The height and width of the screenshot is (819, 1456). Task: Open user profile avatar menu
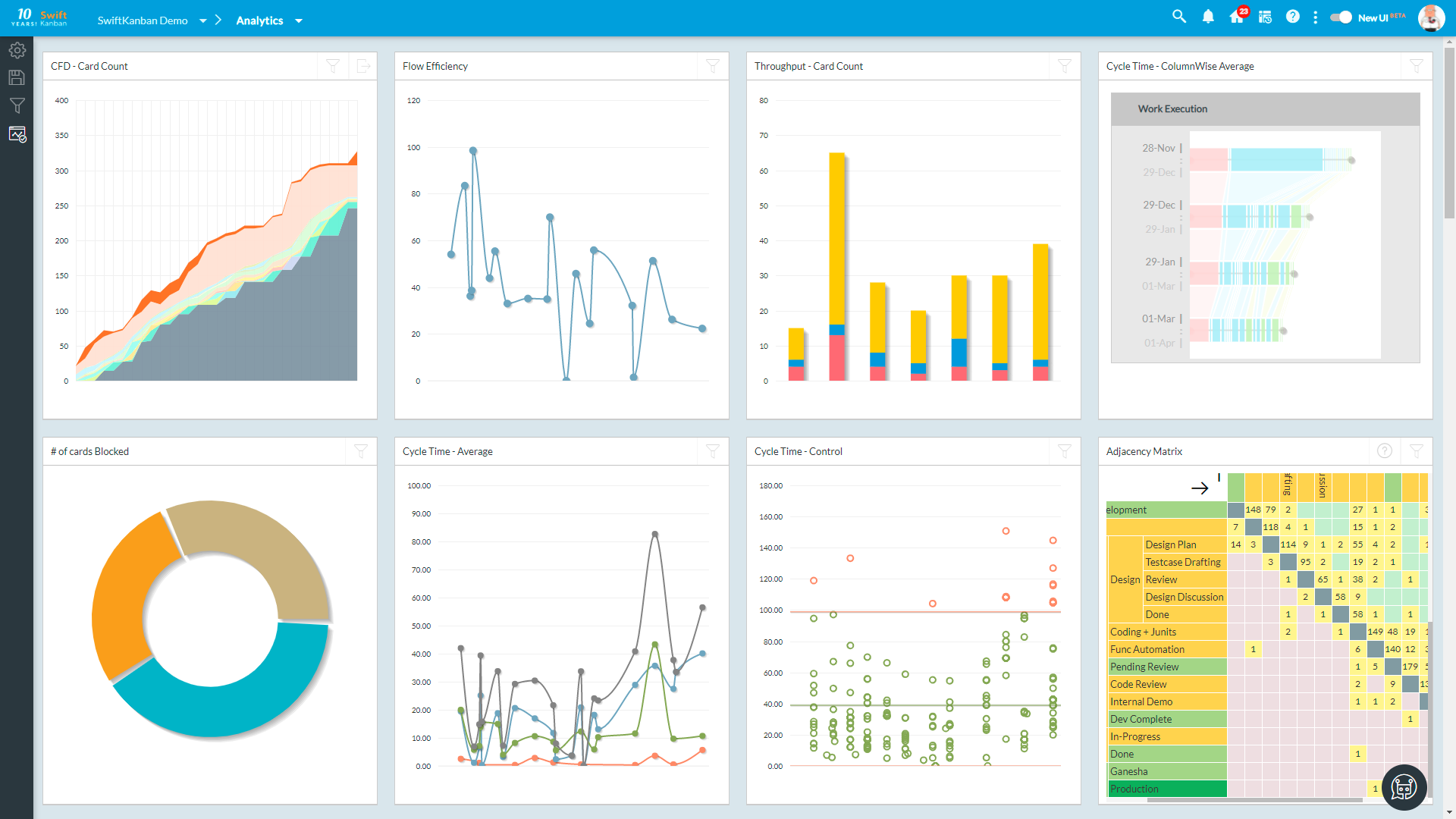click(x=1430, y=17)
